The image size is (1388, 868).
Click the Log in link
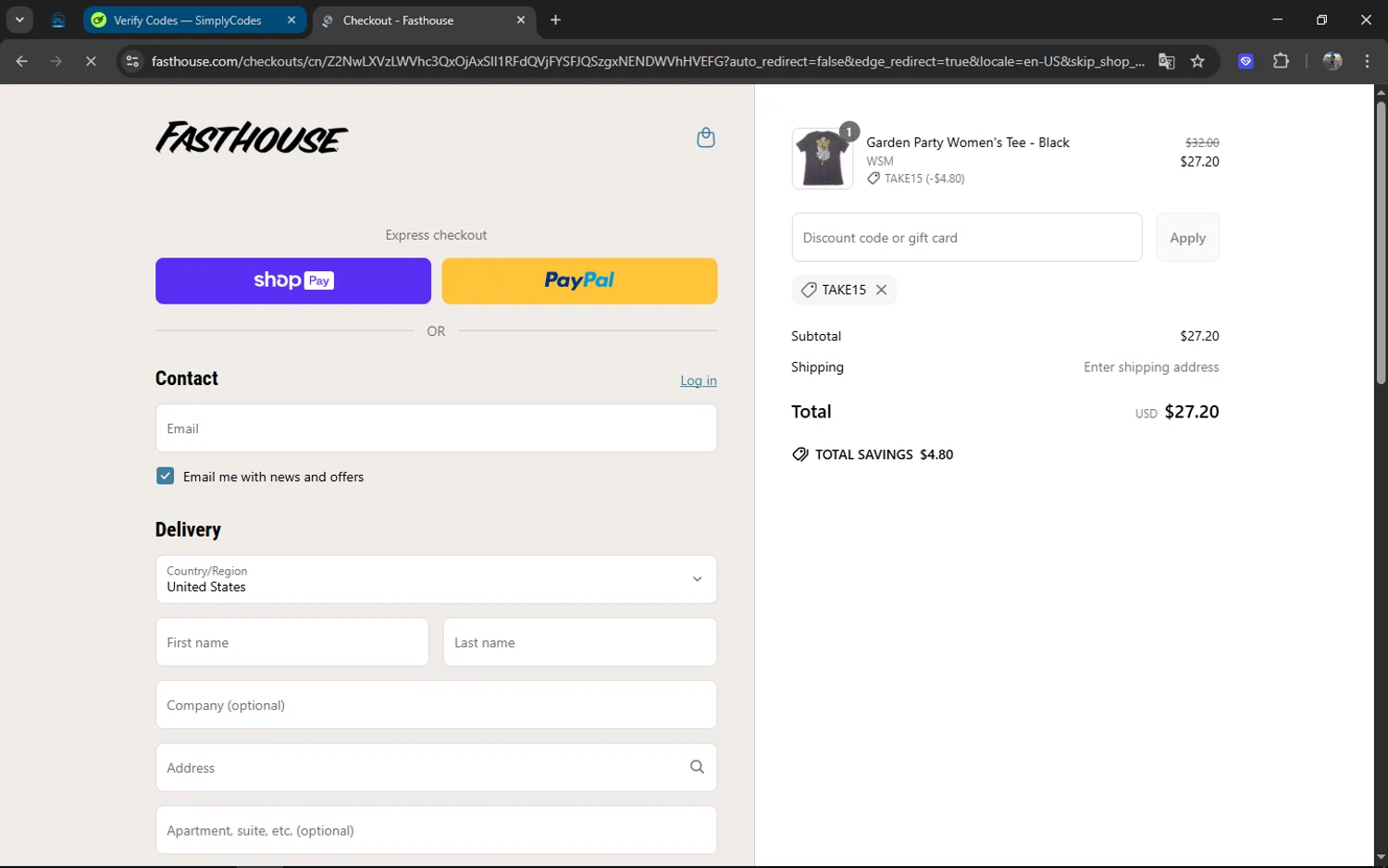[699, 380]
